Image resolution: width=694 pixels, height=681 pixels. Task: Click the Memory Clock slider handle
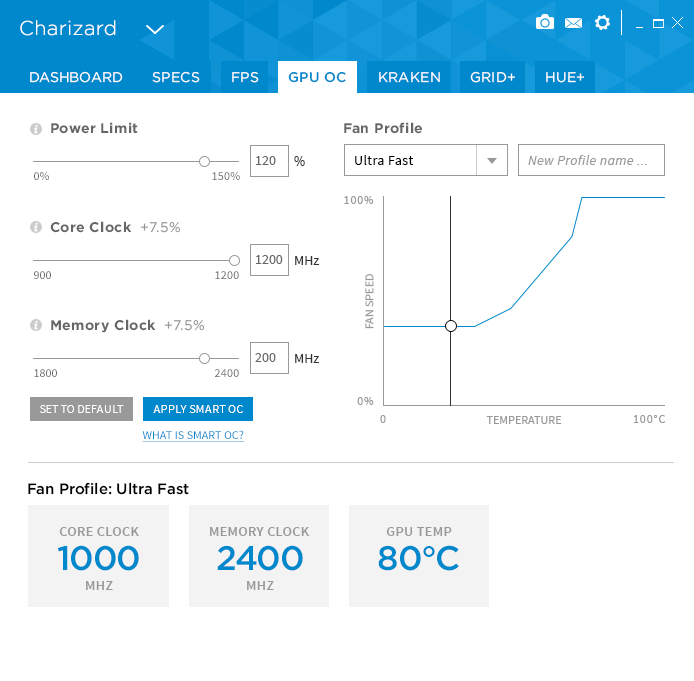204,358
